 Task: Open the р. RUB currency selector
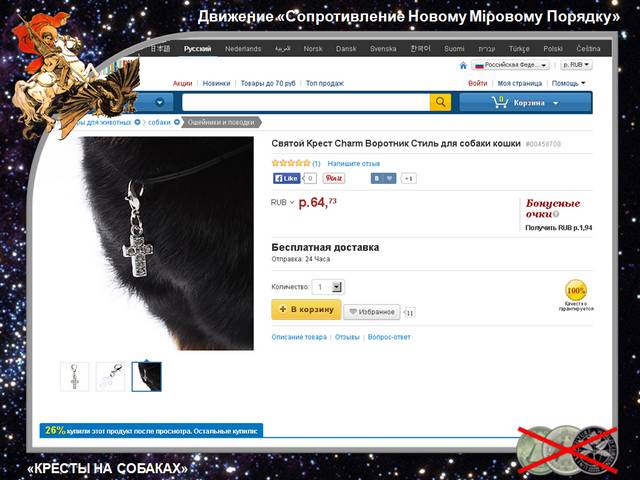(576, 65)
